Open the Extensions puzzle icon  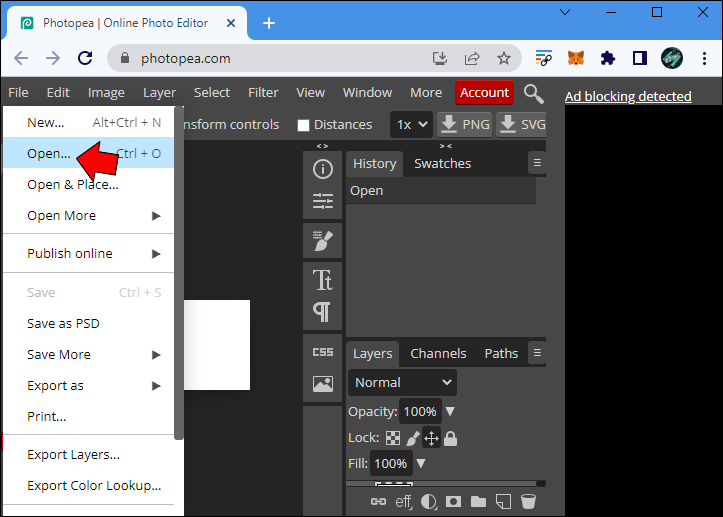608,59
